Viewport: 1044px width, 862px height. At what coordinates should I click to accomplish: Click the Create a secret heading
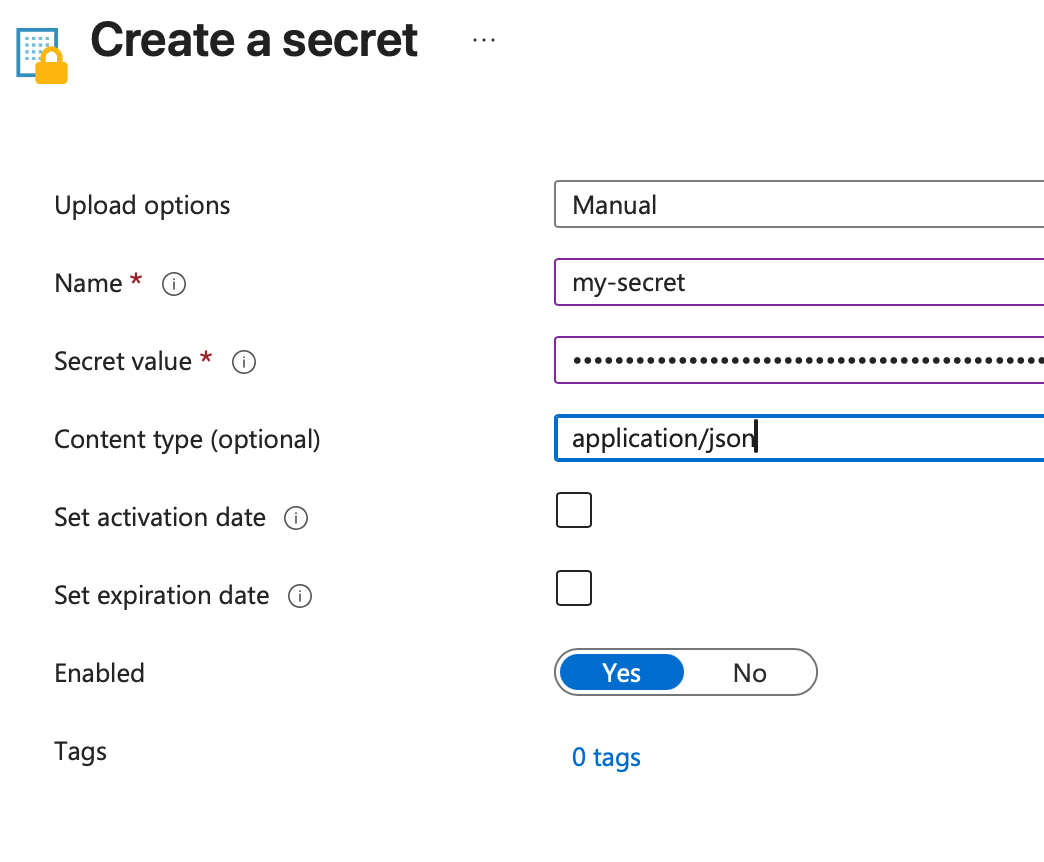pyautogui.click(x=254, y=40)
